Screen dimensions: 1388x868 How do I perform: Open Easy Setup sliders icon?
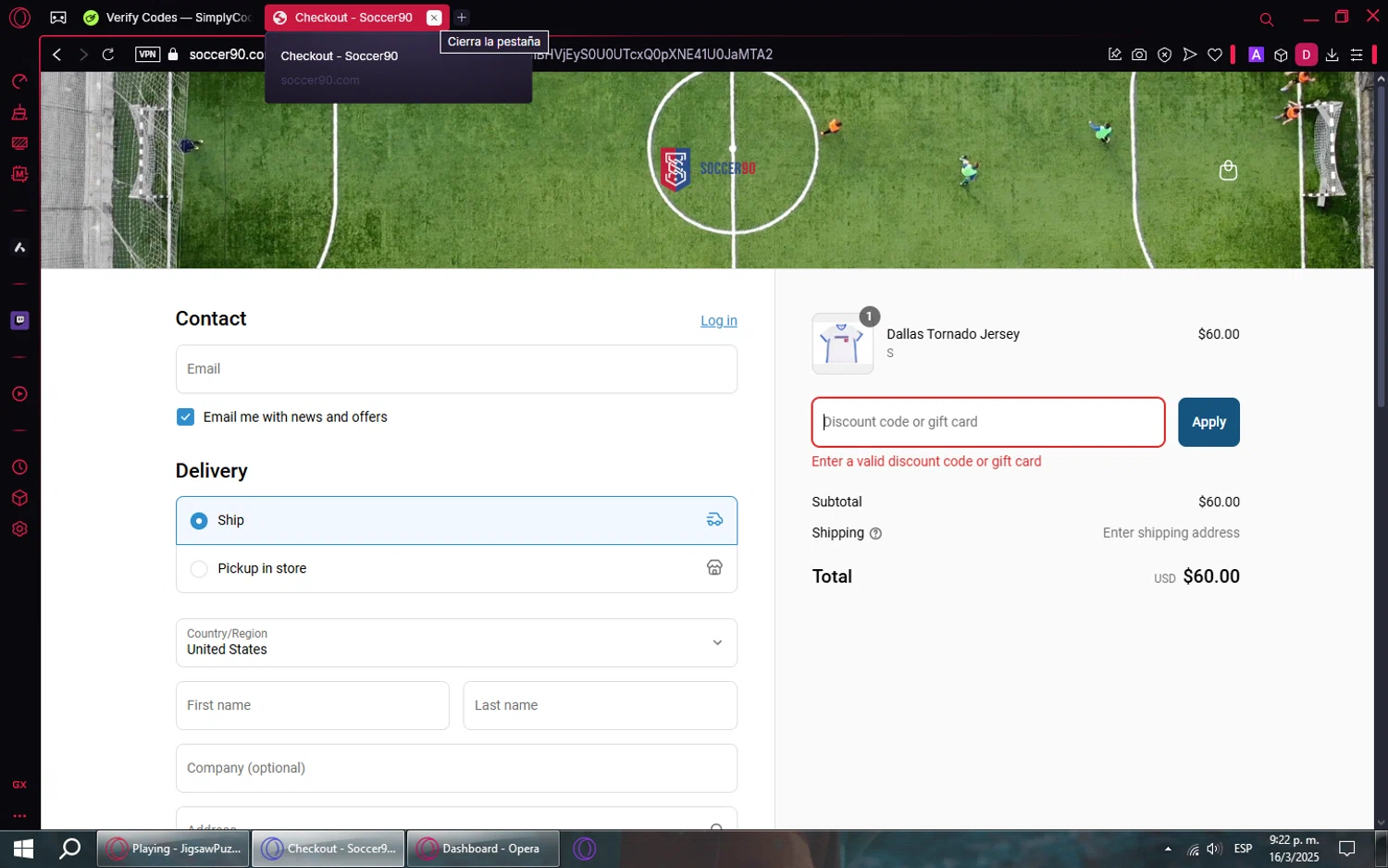click(x=1357, y=55)
